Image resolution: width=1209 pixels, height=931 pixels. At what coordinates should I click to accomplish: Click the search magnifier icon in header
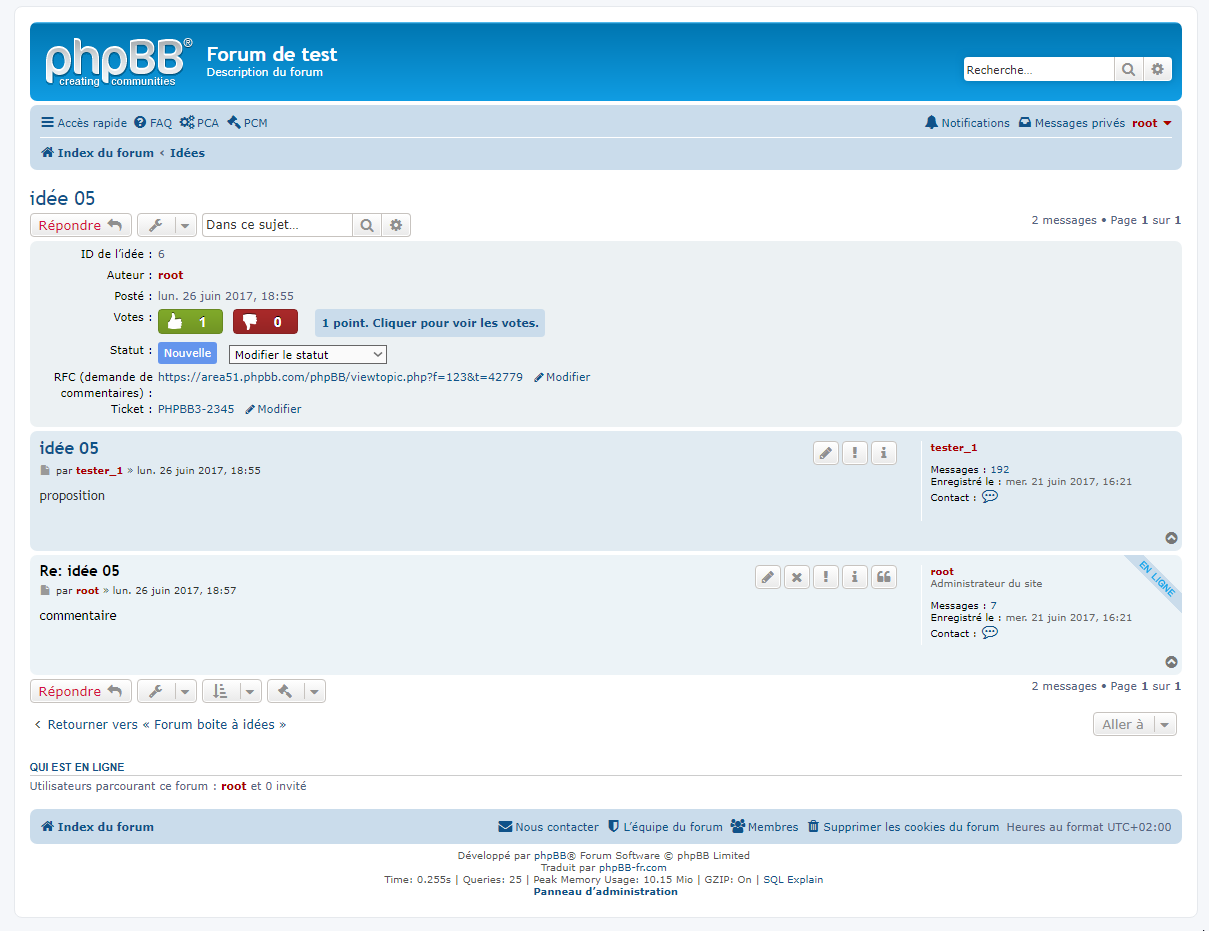click(1128, 70)
